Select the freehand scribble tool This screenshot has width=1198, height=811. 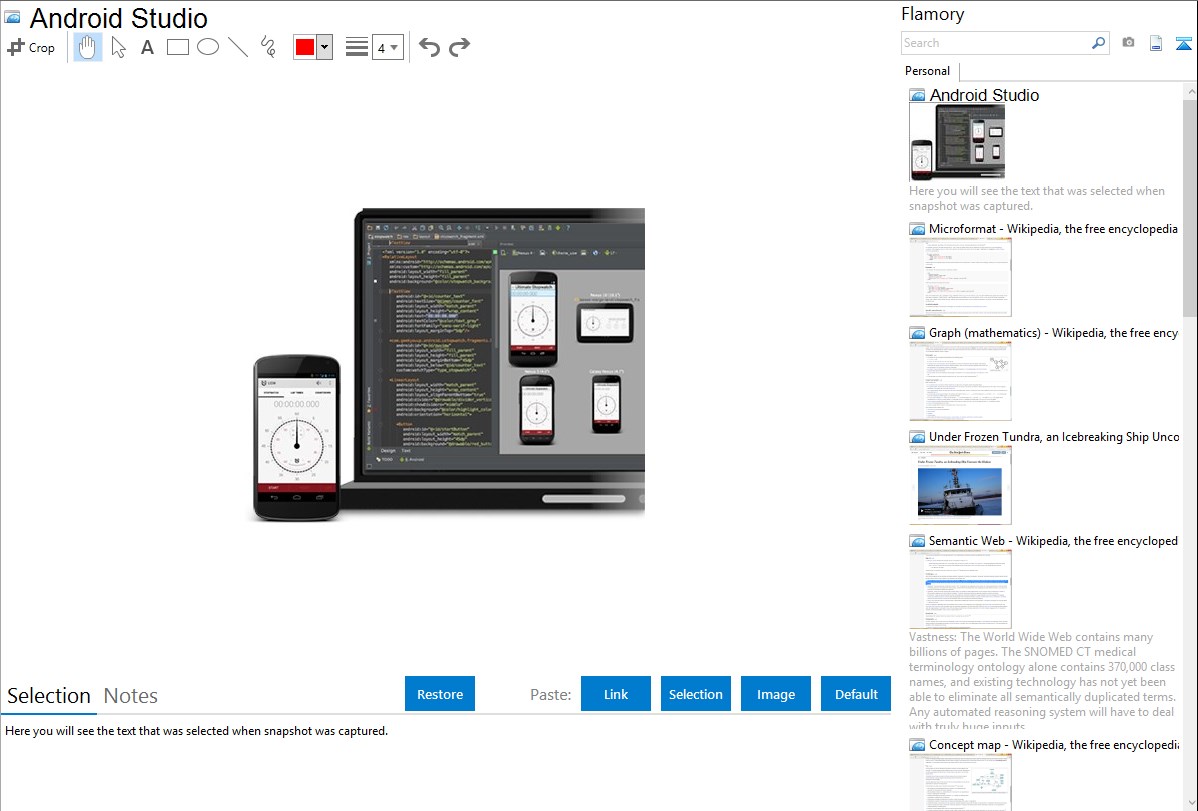coord(268,47)
